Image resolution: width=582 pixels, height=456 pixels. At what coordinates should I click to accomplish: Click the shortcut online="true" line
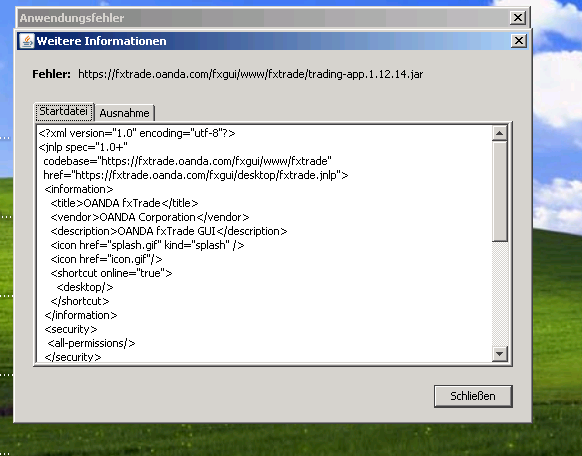click(x=111, y=273)
